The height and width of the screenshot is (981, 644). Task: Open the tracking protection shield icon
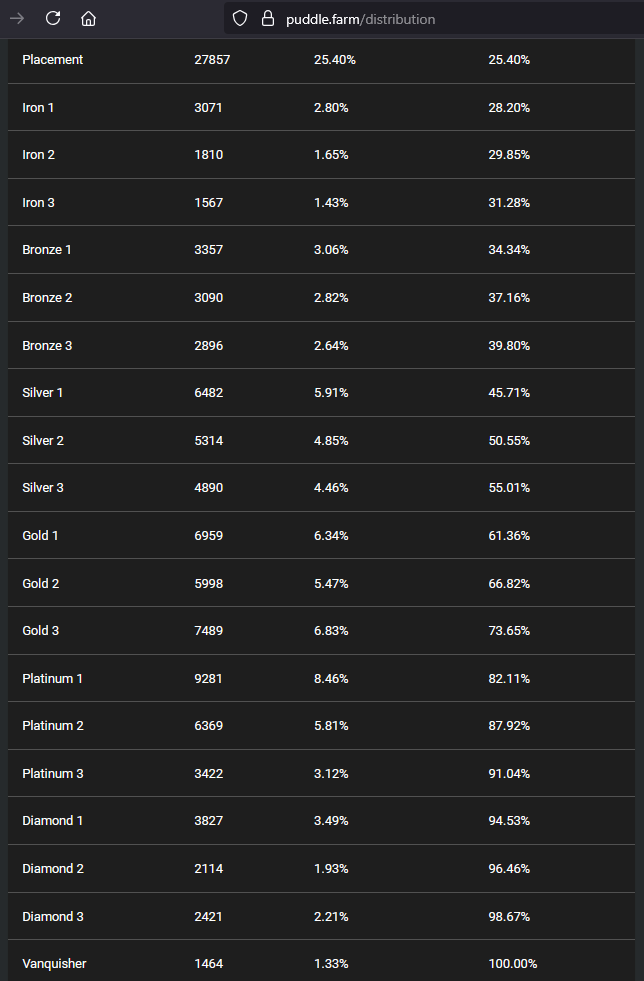point(240,18)
